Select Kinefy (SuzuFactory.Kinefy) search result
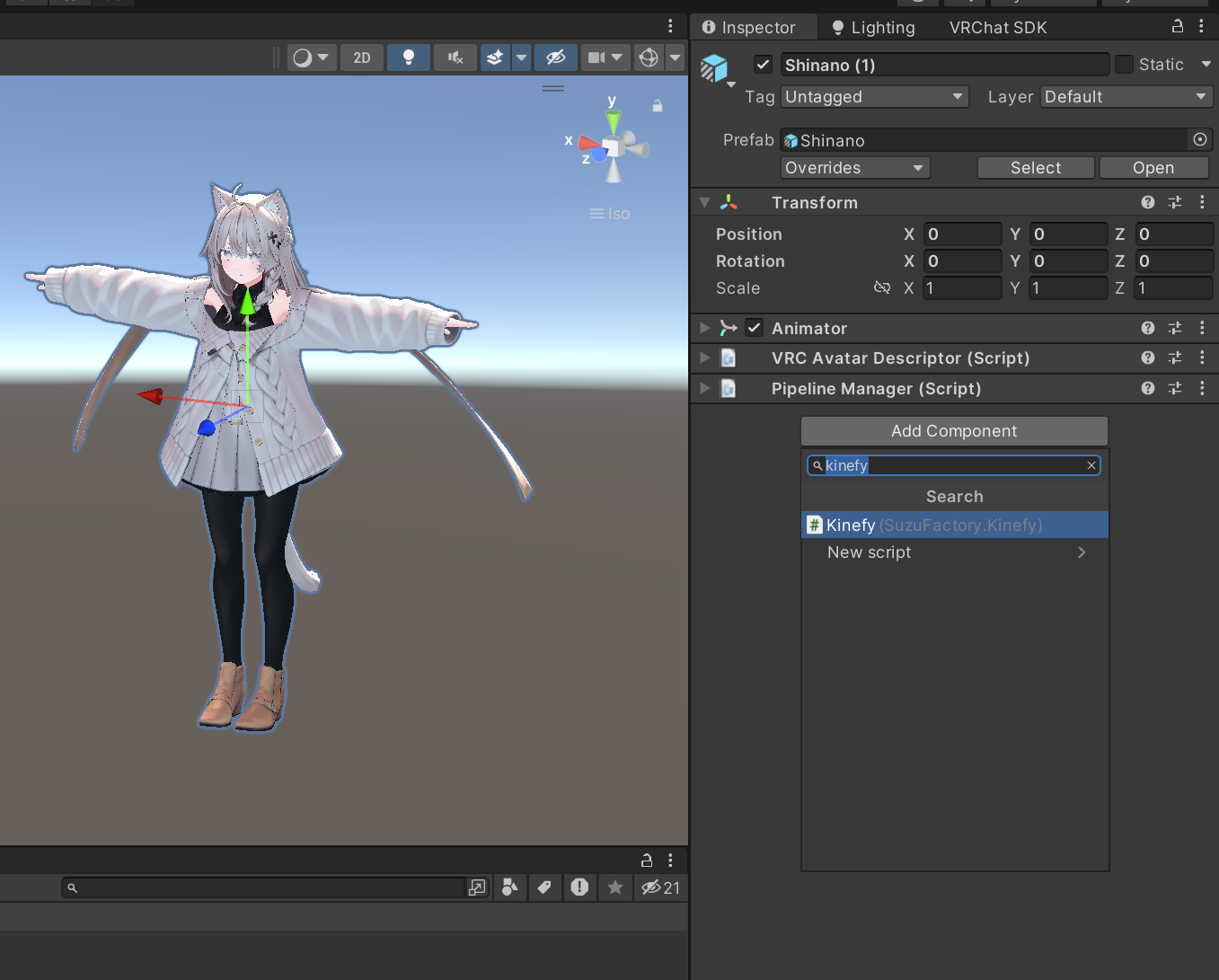This screenshot has height=980, width=1219. point(954,525)
